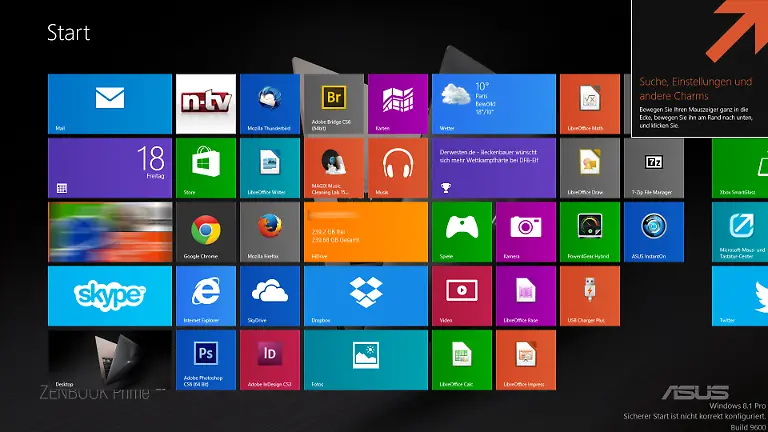The image size is (768, 432).
Task: Open Adobe InDesign CS3 tile
Action: [x=269, y=359]
